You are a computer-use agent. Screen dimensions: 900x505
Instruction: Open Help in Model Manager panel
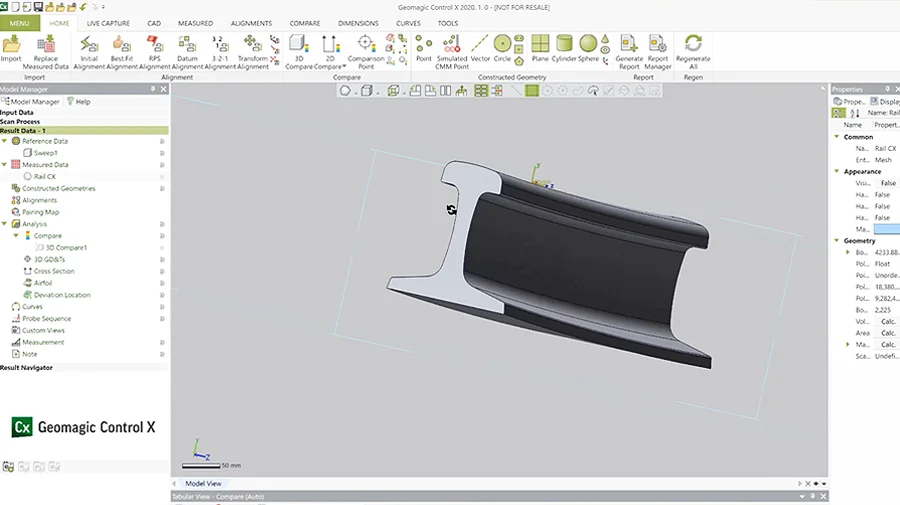[78, 101]
